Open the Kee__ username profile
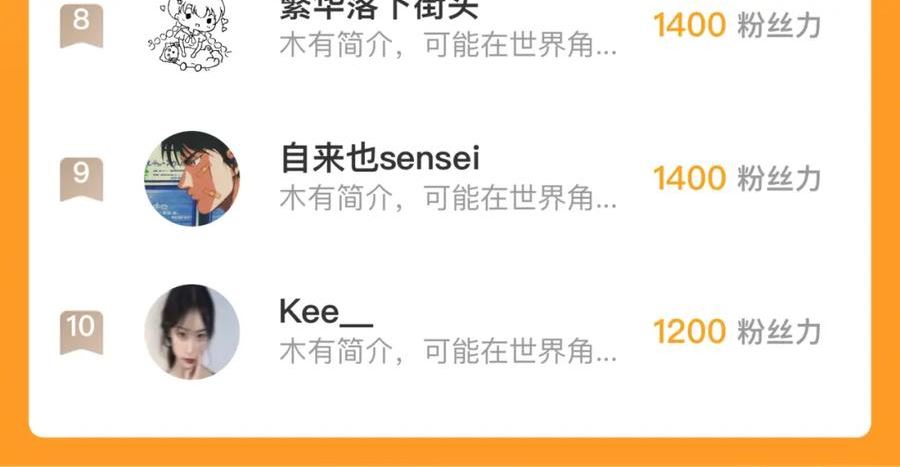Viewport: 900px width, 467px height. (326, 313)
